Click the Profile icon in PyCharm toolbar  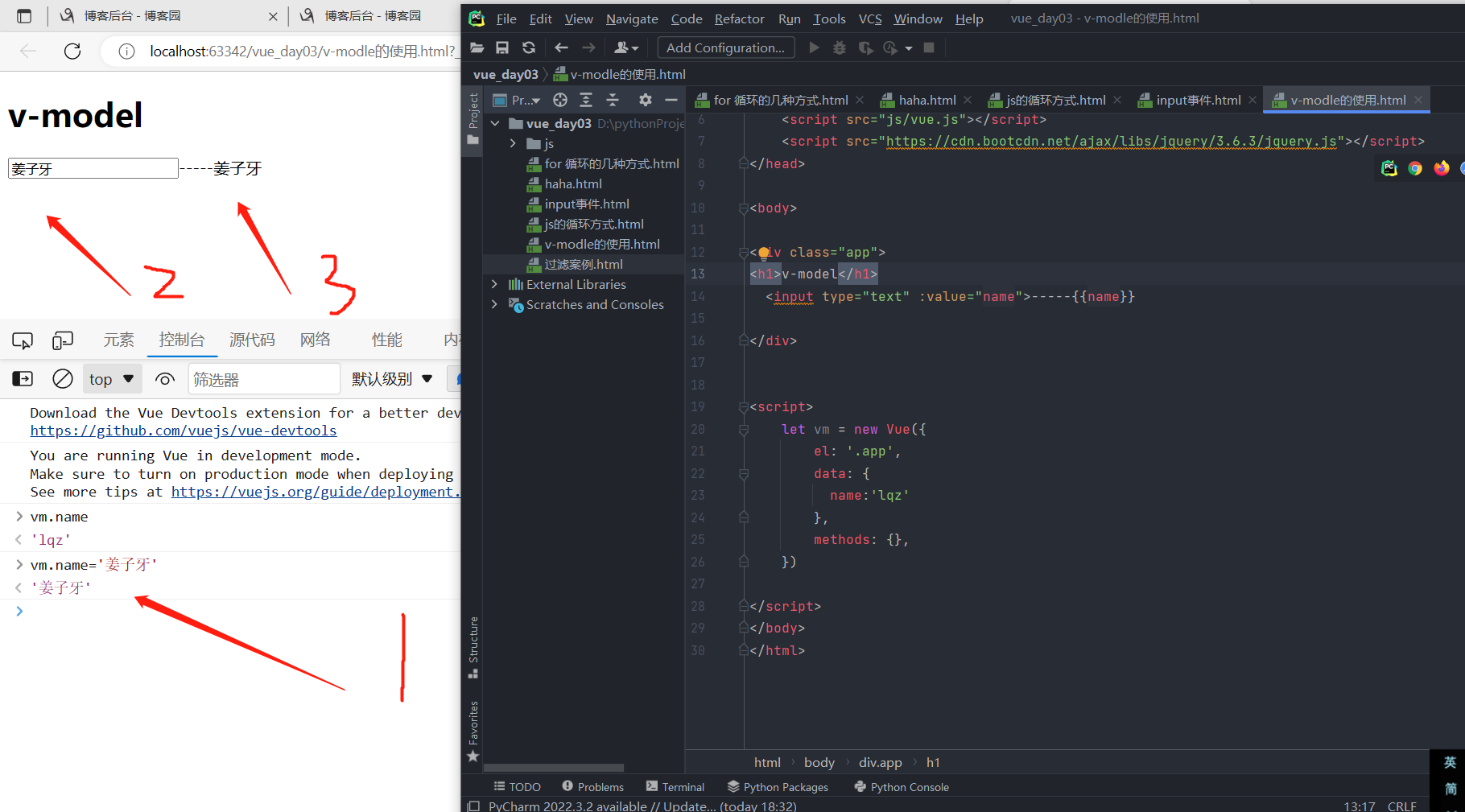[890, 48]
